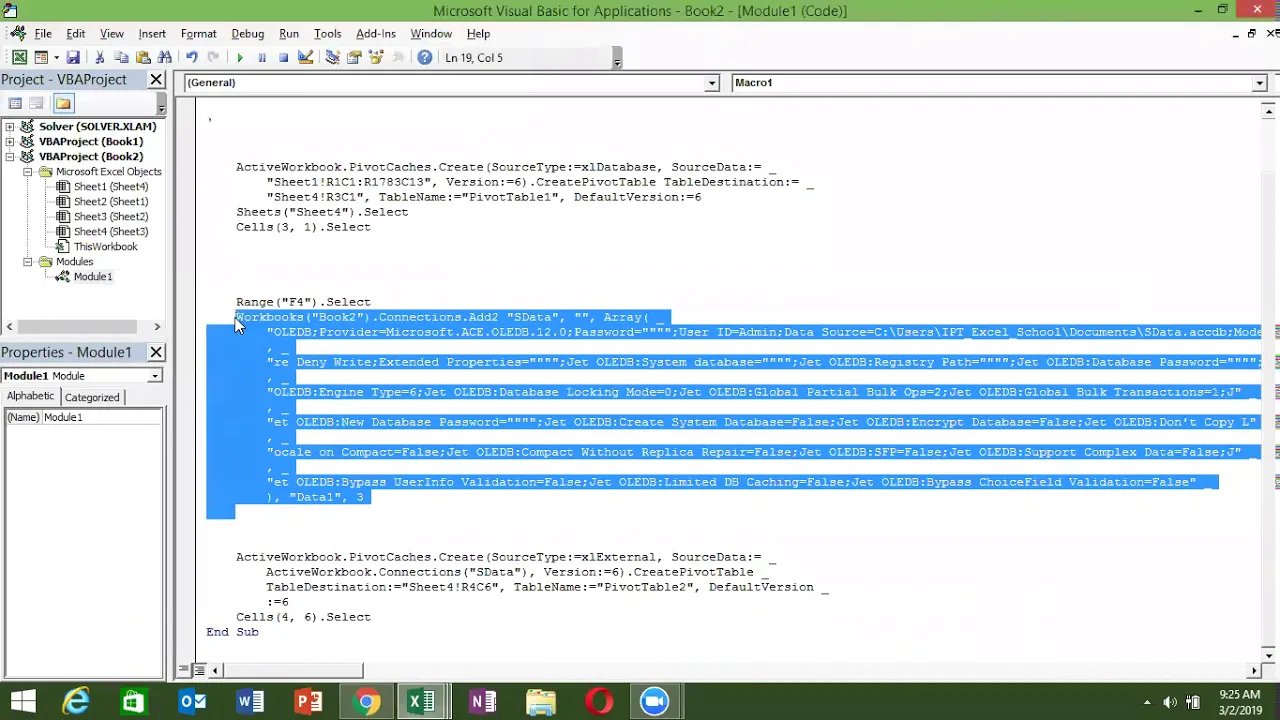Image resolution: width=1280 pixels, height=720 pixels.
Task: Toggle Design Mode icon
Action: coord(306,58)
